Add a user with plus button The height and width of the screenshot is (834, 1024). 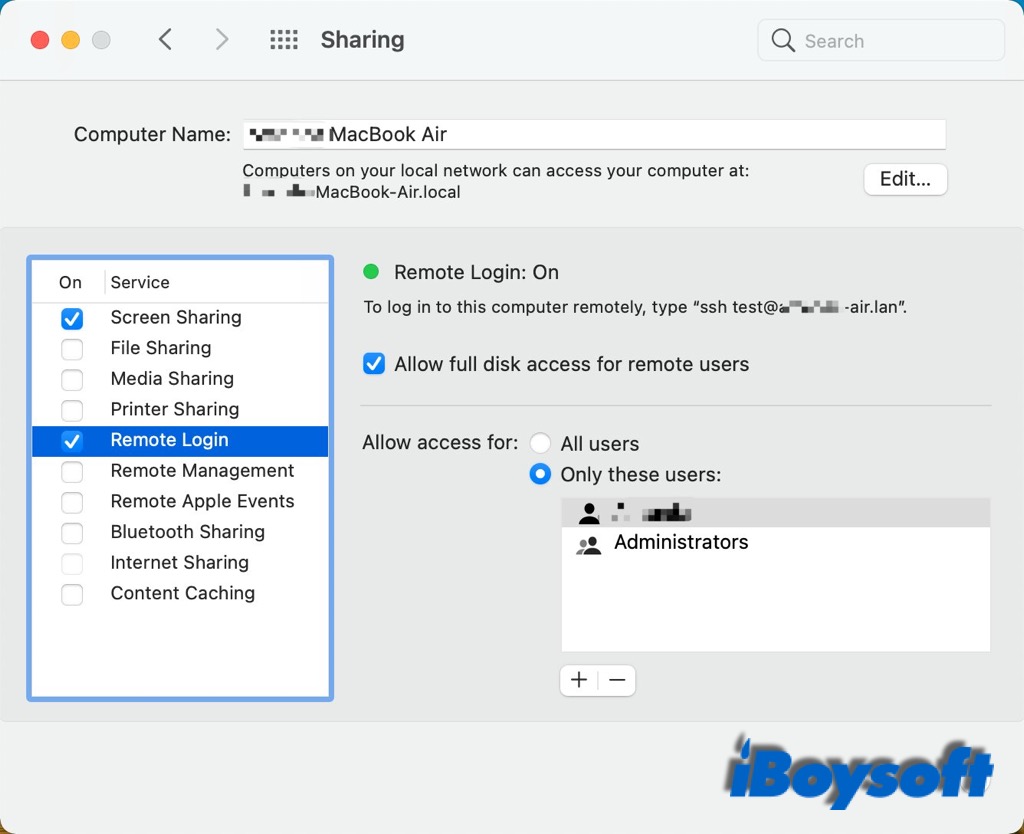579,680
